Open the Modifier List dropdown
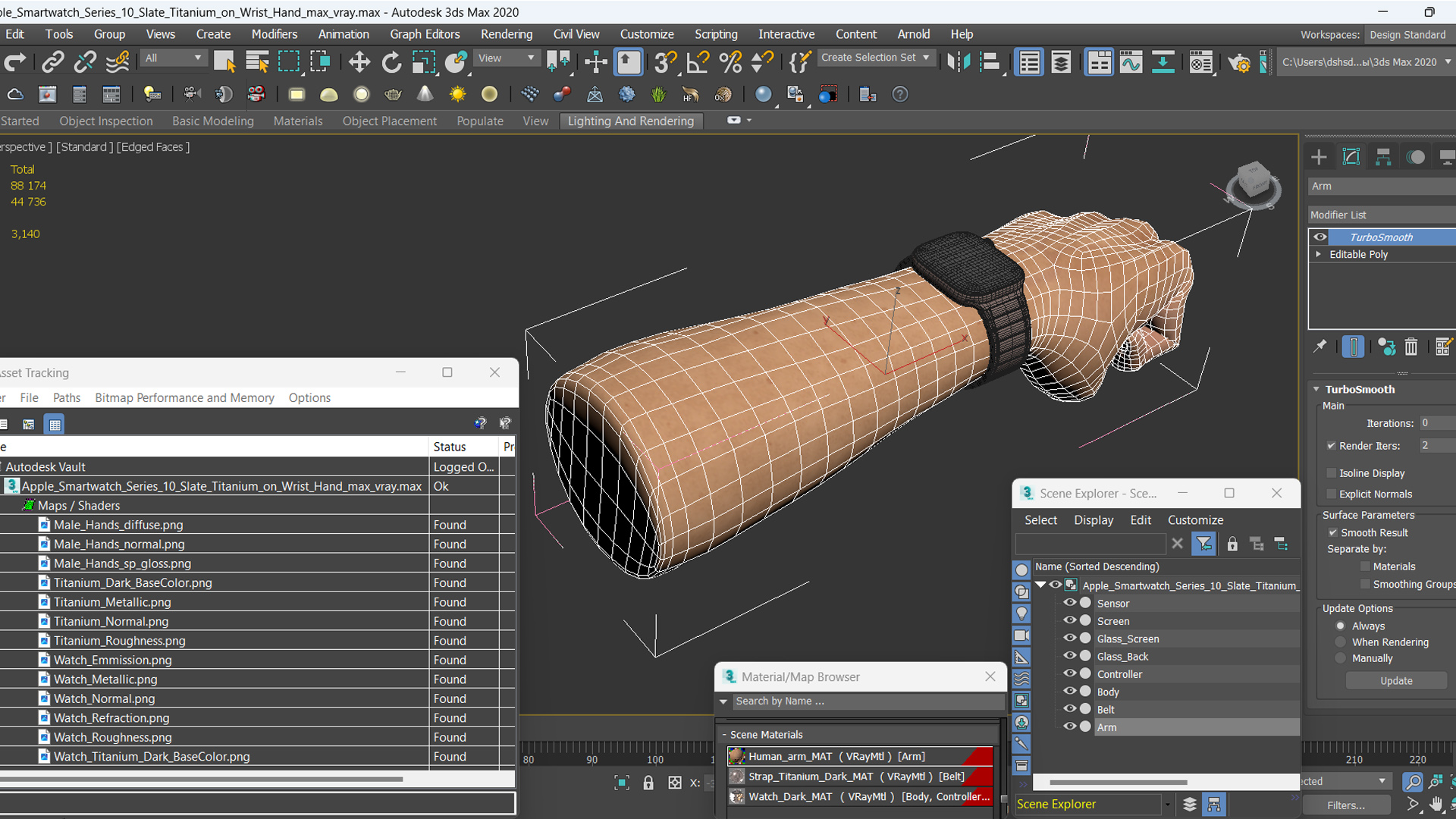The image size is (1456, 819). point(1382,215)
